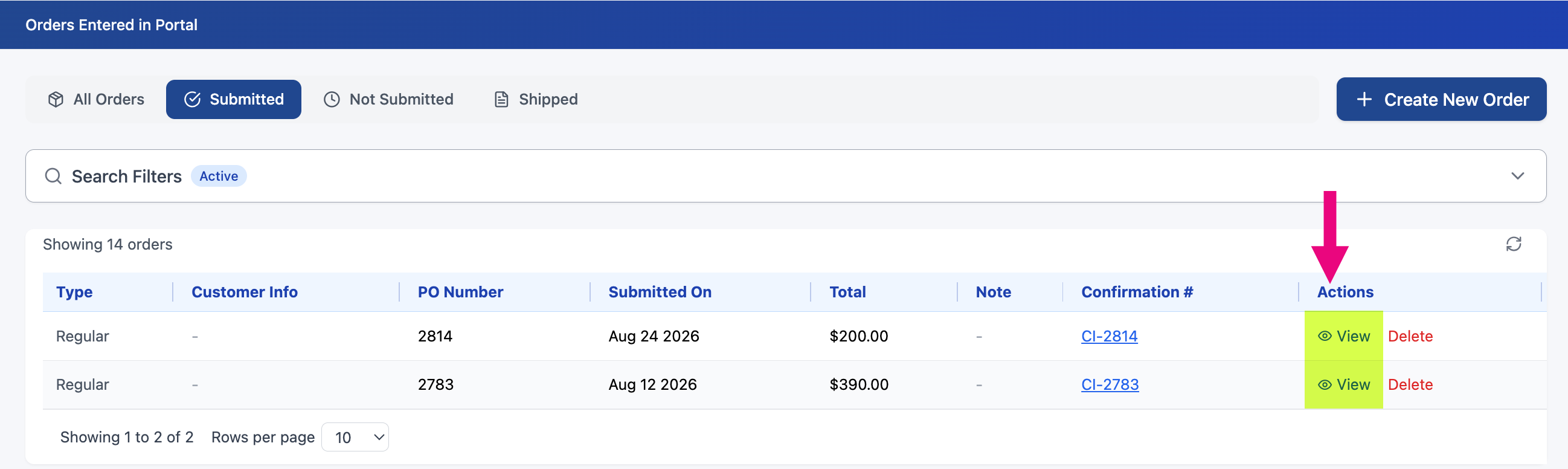Click the Note column header
Image resolution: width=1568 pixels, height=469 pixels.
[994, 293]
